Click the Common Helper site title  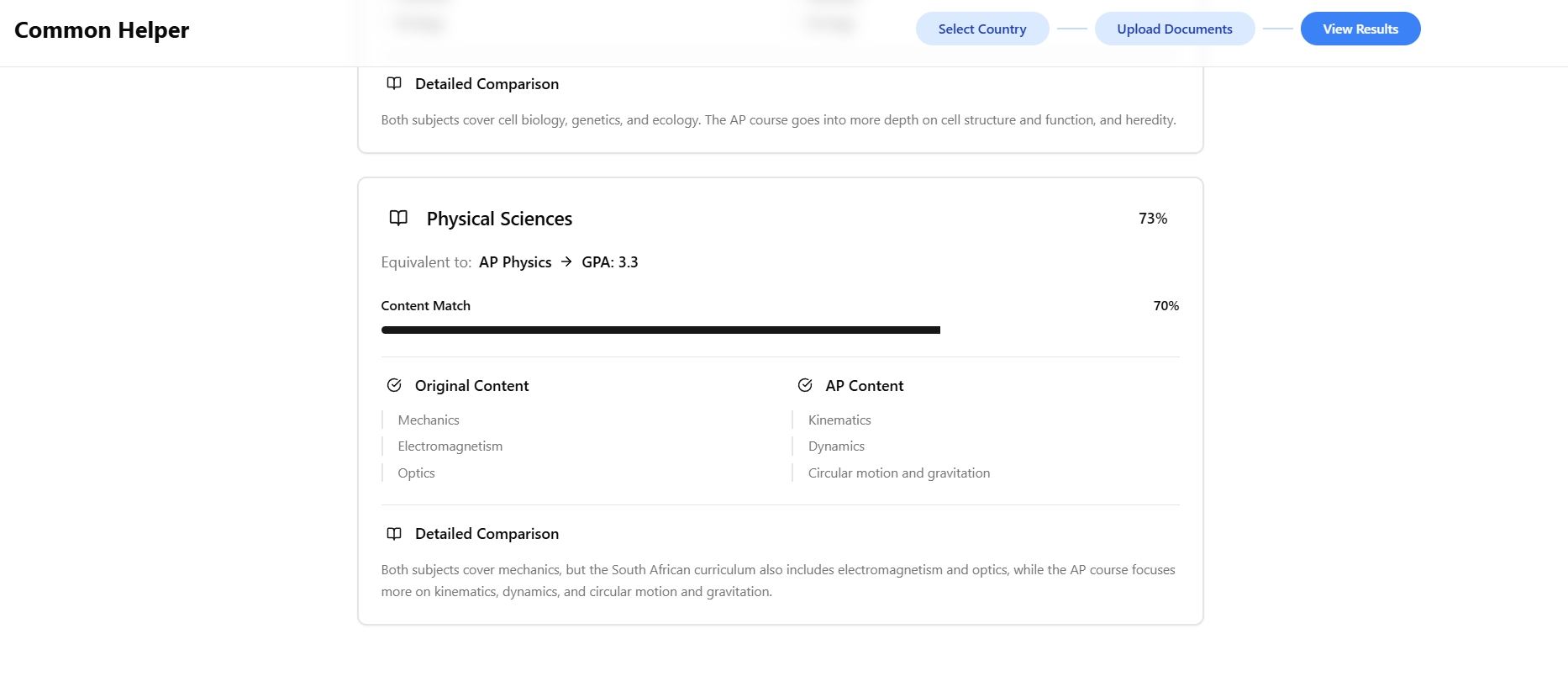(x=102, y=30)
